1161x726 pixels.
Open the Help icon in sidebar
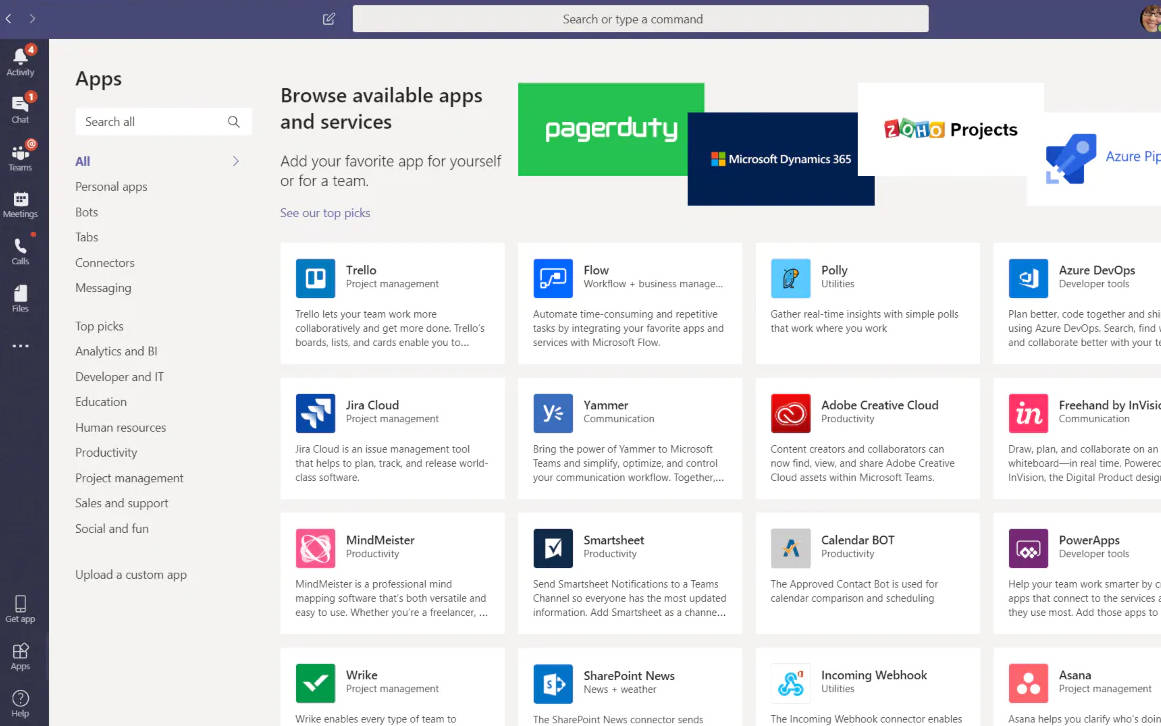coord(20,703)
